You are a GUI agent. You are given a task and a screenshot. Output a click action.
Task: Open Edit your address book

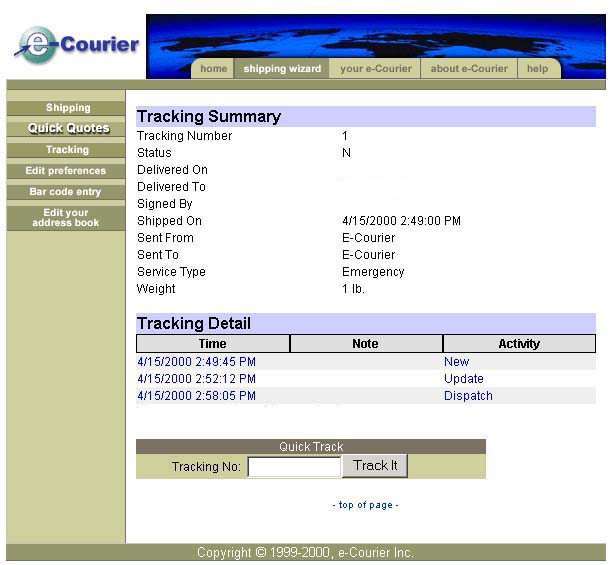point(66,218)
